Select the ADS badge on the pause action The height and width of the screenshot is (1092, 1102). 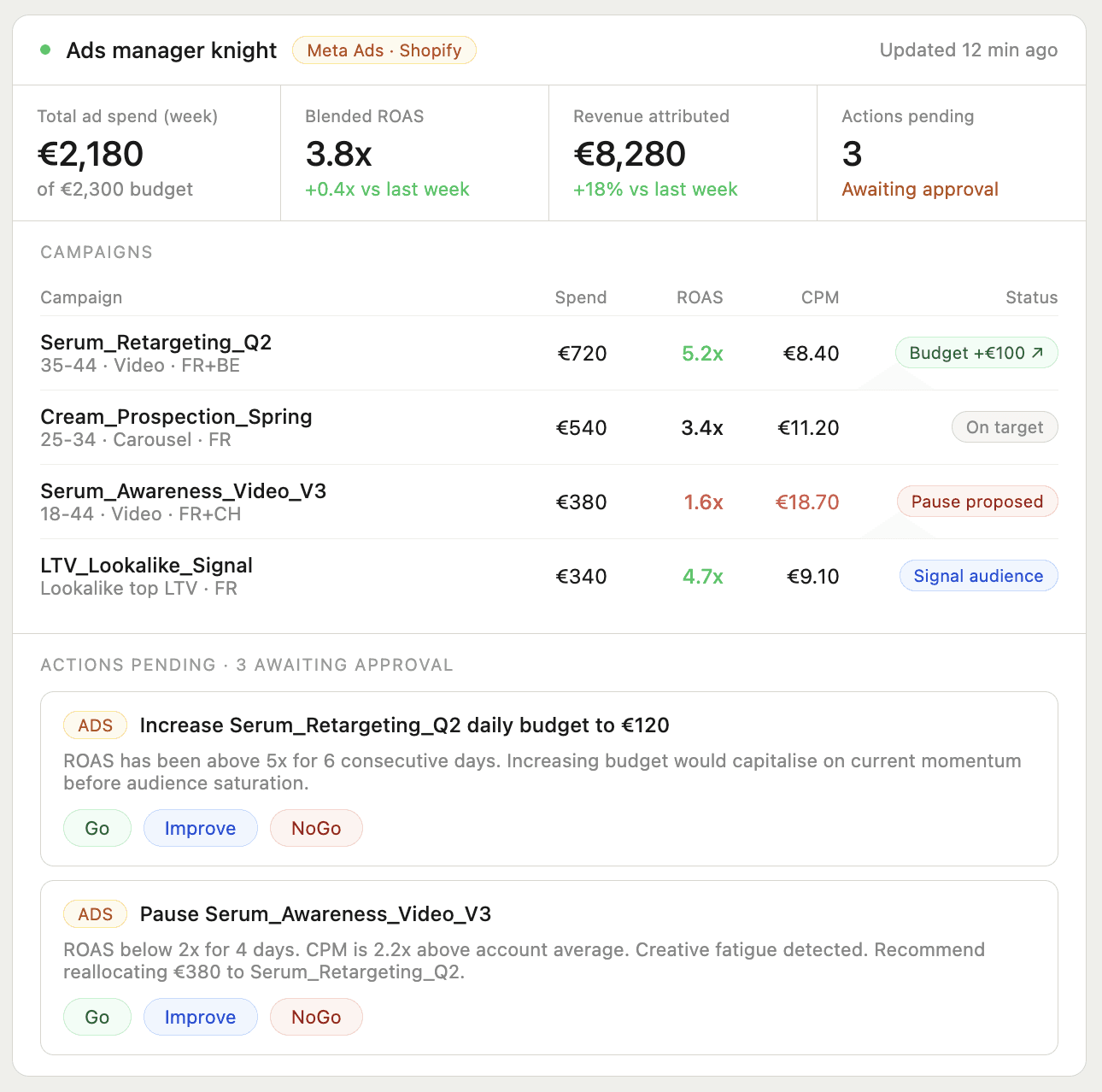(x=94, y=913)
